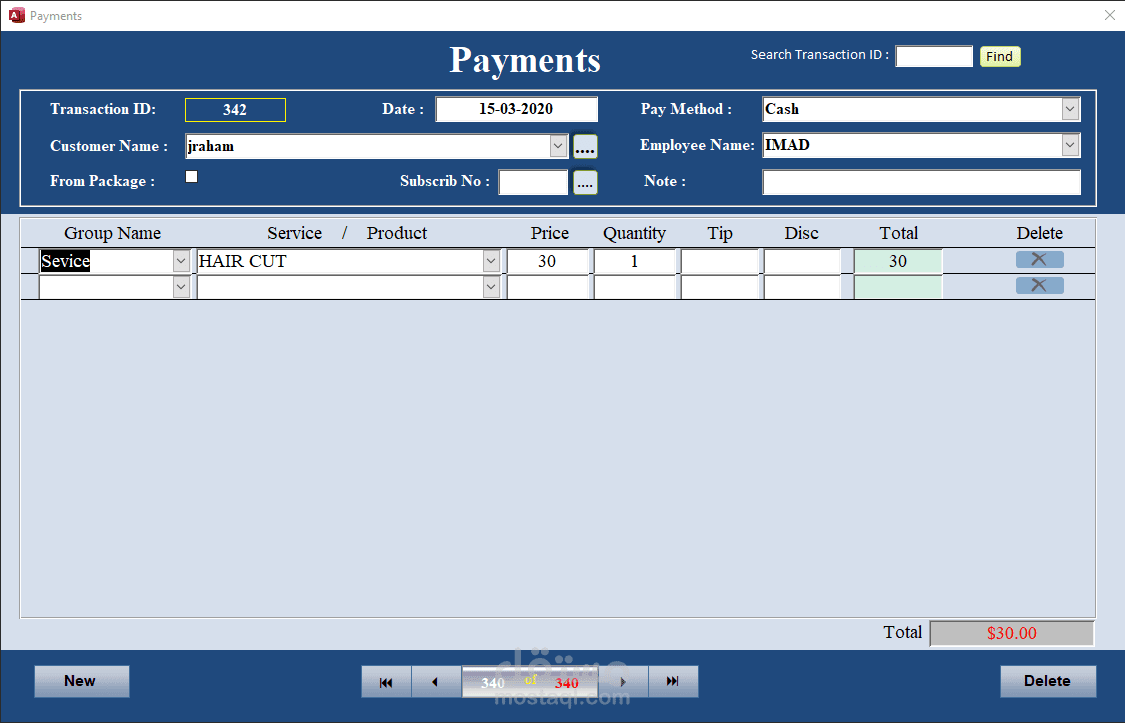Click the Search Transaction ID field
Viewport: 1125px width, 723px height.
(933, 56)
